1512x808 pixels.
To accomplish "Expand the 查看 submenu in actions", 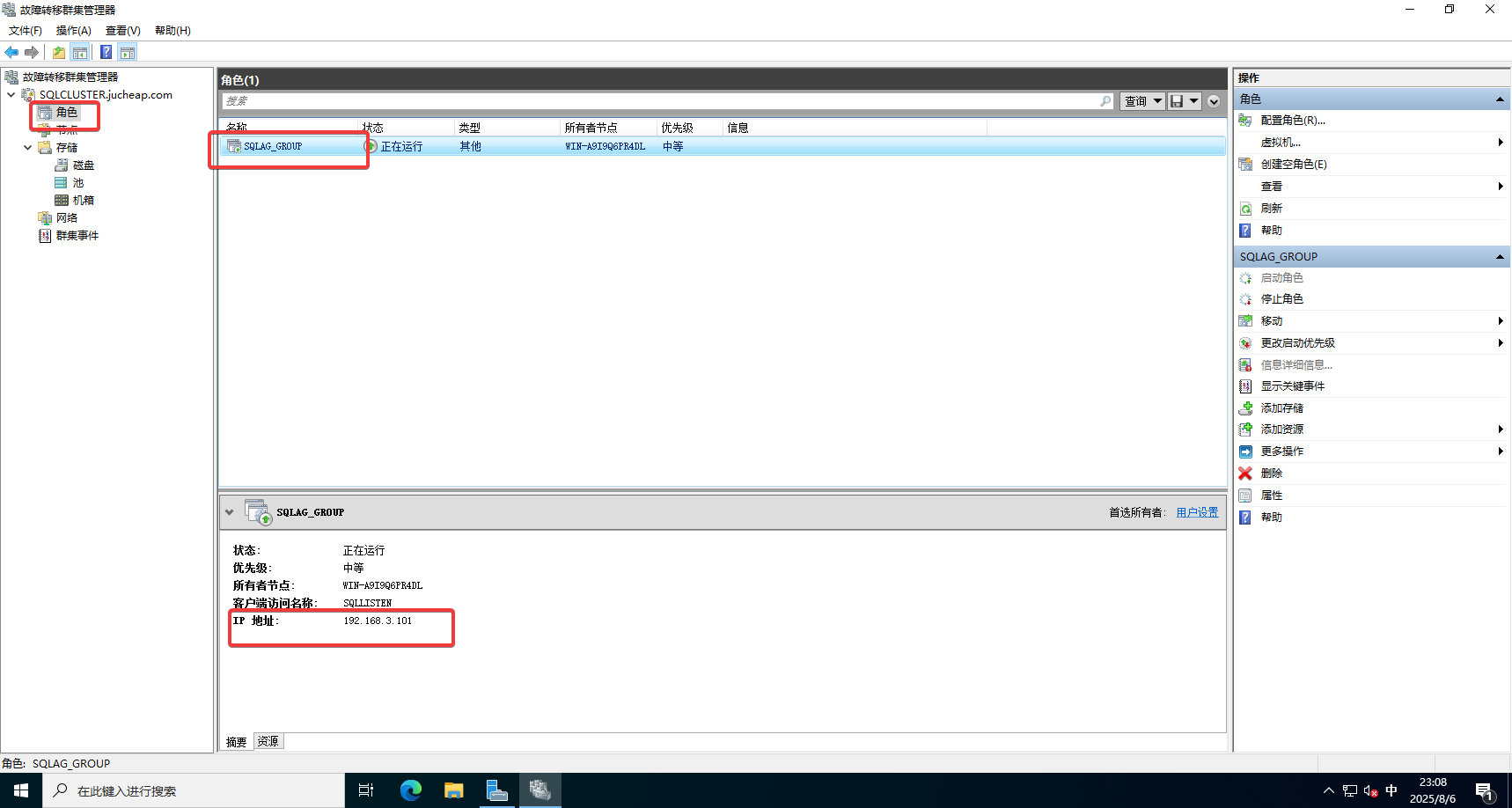I will click(x=1372, y=187).
